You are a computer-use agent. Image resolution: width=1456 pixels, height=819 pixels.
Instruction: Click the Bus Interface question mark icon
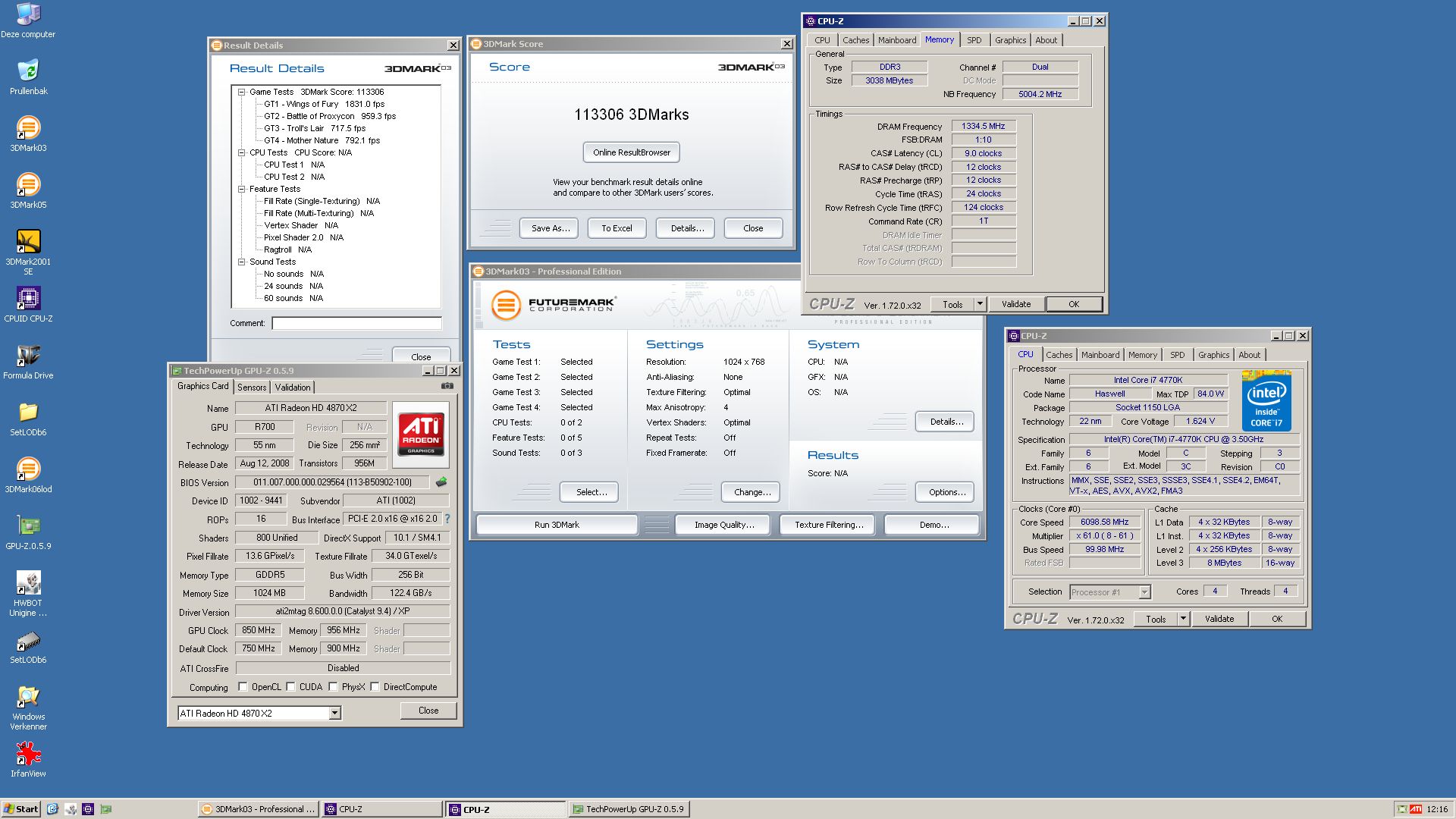447,519
